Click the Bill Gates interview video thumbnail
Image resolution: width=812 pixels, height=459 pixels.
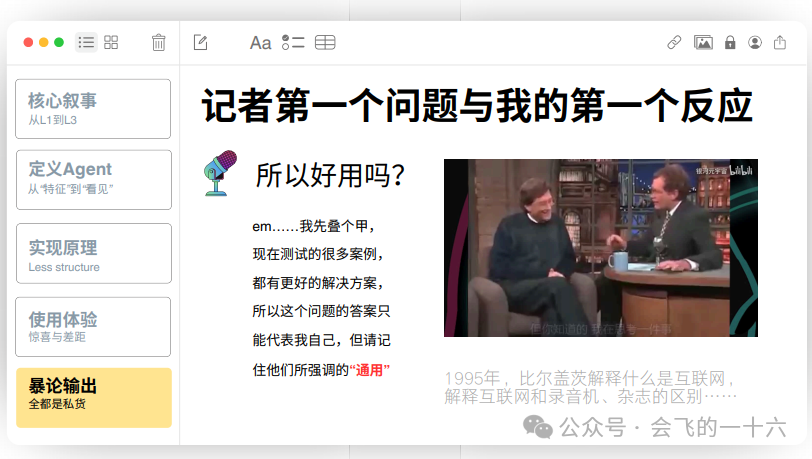[x=601, y=248]
